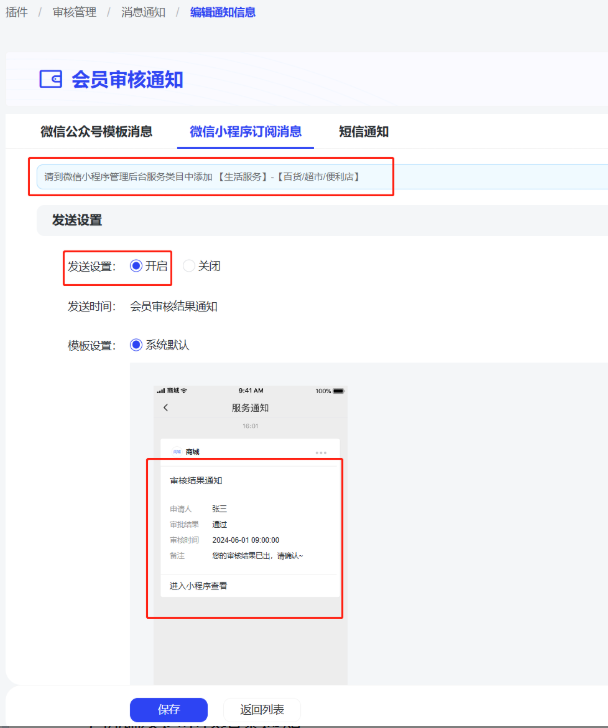Click the 商城 avatar icon in preview
Screen dimensions: 608x728
coord(177,452)
